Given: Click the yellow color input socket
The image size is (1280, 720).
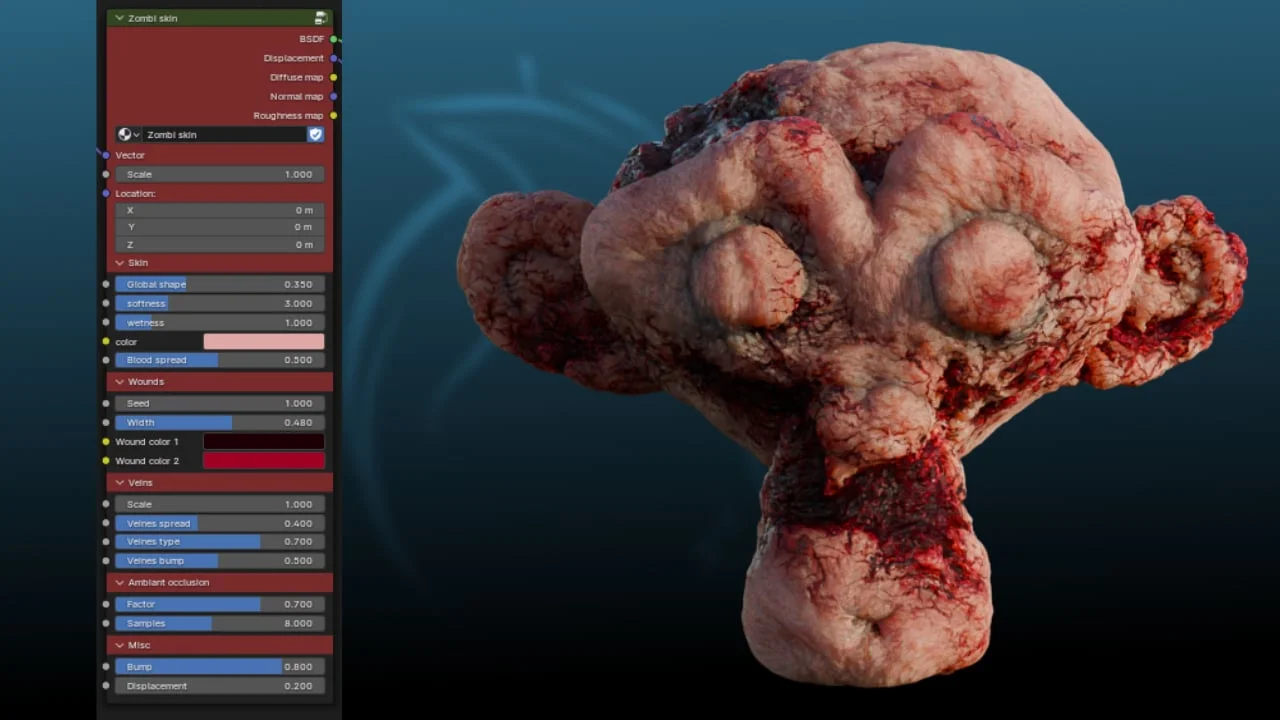Looking at the screenshot, I should click(105, 341).
